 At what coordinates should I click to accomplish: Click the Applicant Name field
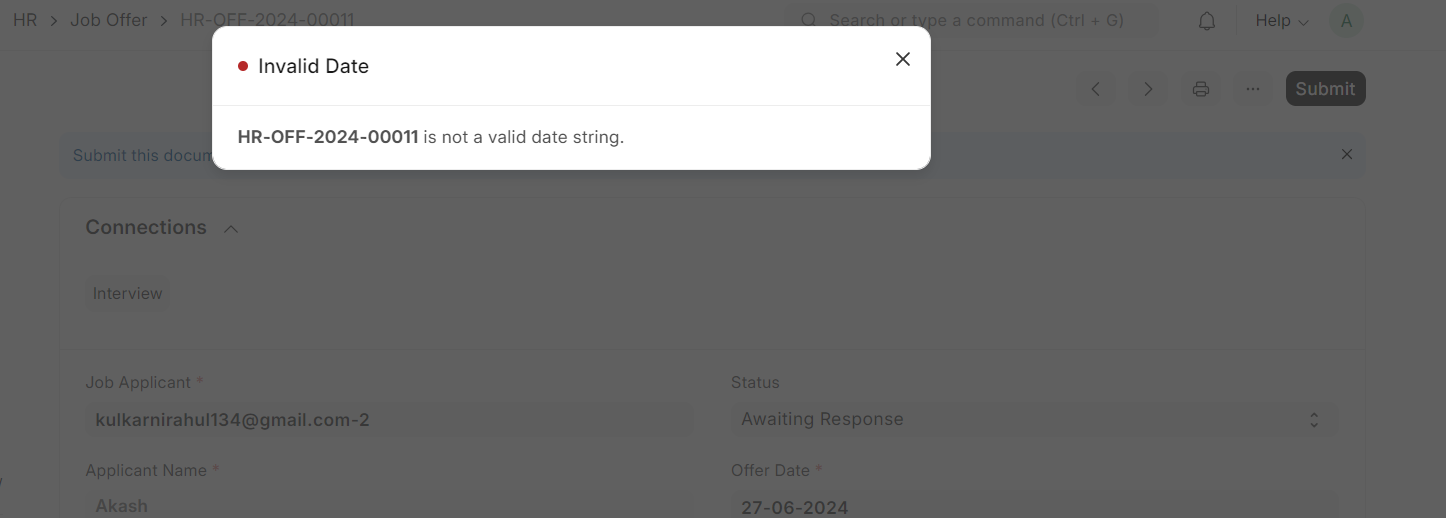pyautogui.click(x=389, y=504)
